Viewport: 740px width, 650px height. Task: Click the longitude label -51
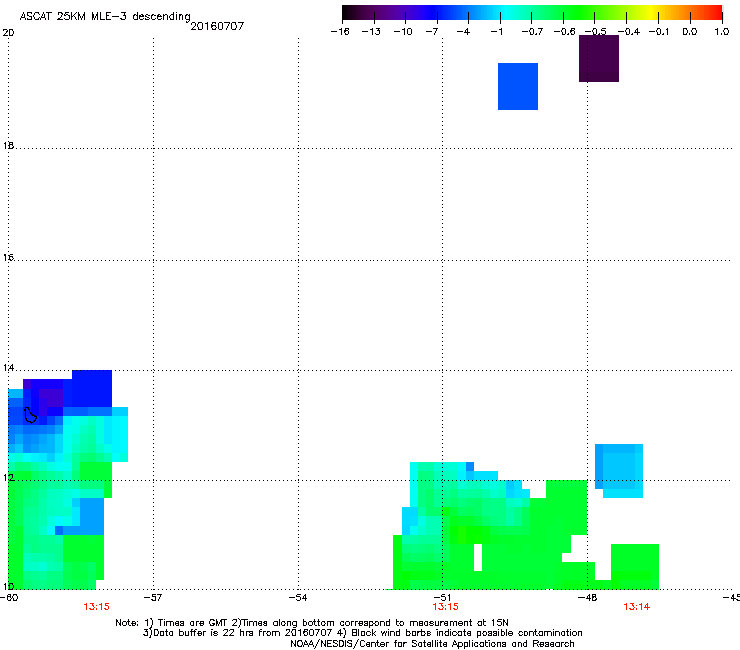[442, 598]
